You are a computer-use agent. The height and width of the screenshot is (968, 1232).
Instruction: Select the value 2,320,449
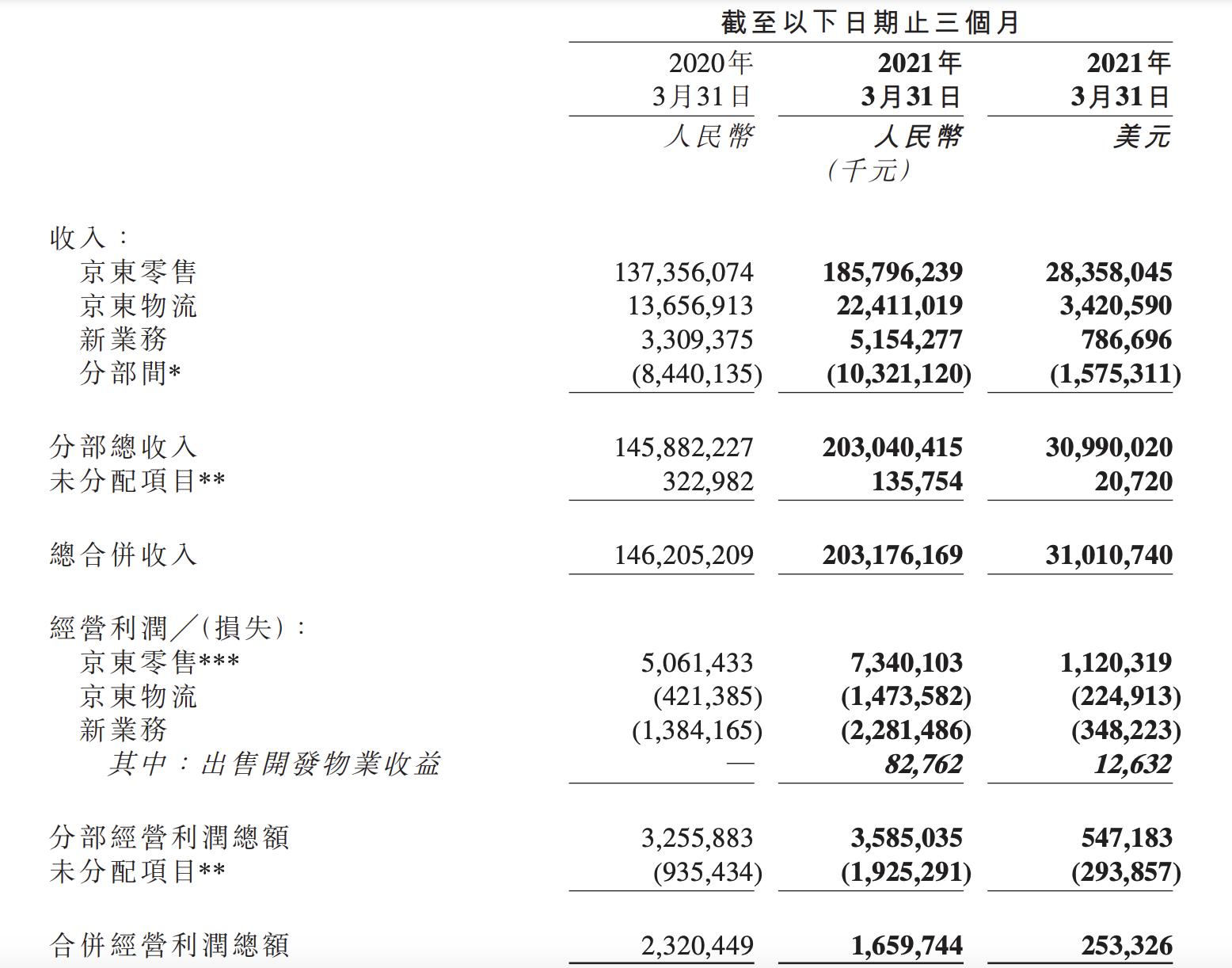[698, 946]
